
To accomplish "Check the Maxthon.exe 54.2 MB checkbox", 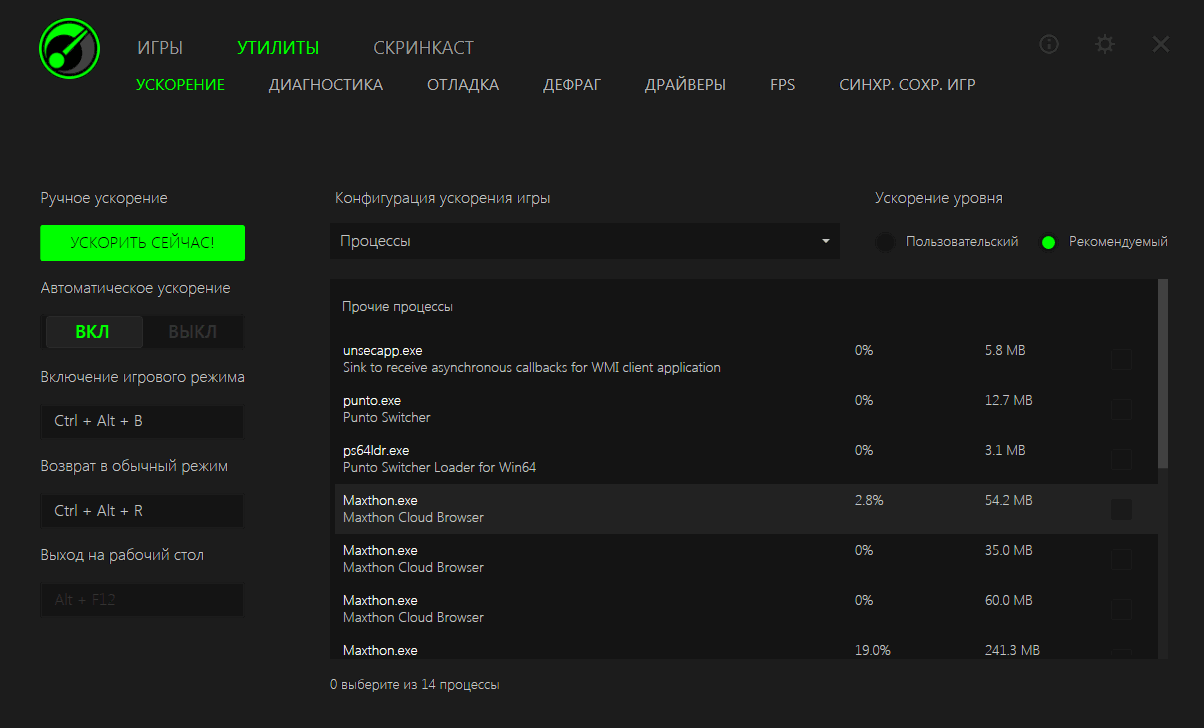I will point(1121,509).
